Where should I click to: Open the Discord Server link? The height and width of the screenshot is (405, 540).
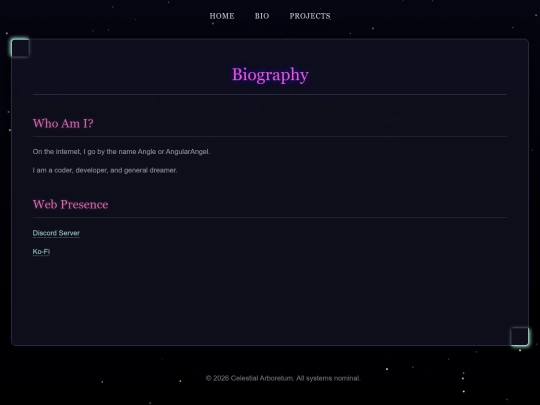point(56,233)
